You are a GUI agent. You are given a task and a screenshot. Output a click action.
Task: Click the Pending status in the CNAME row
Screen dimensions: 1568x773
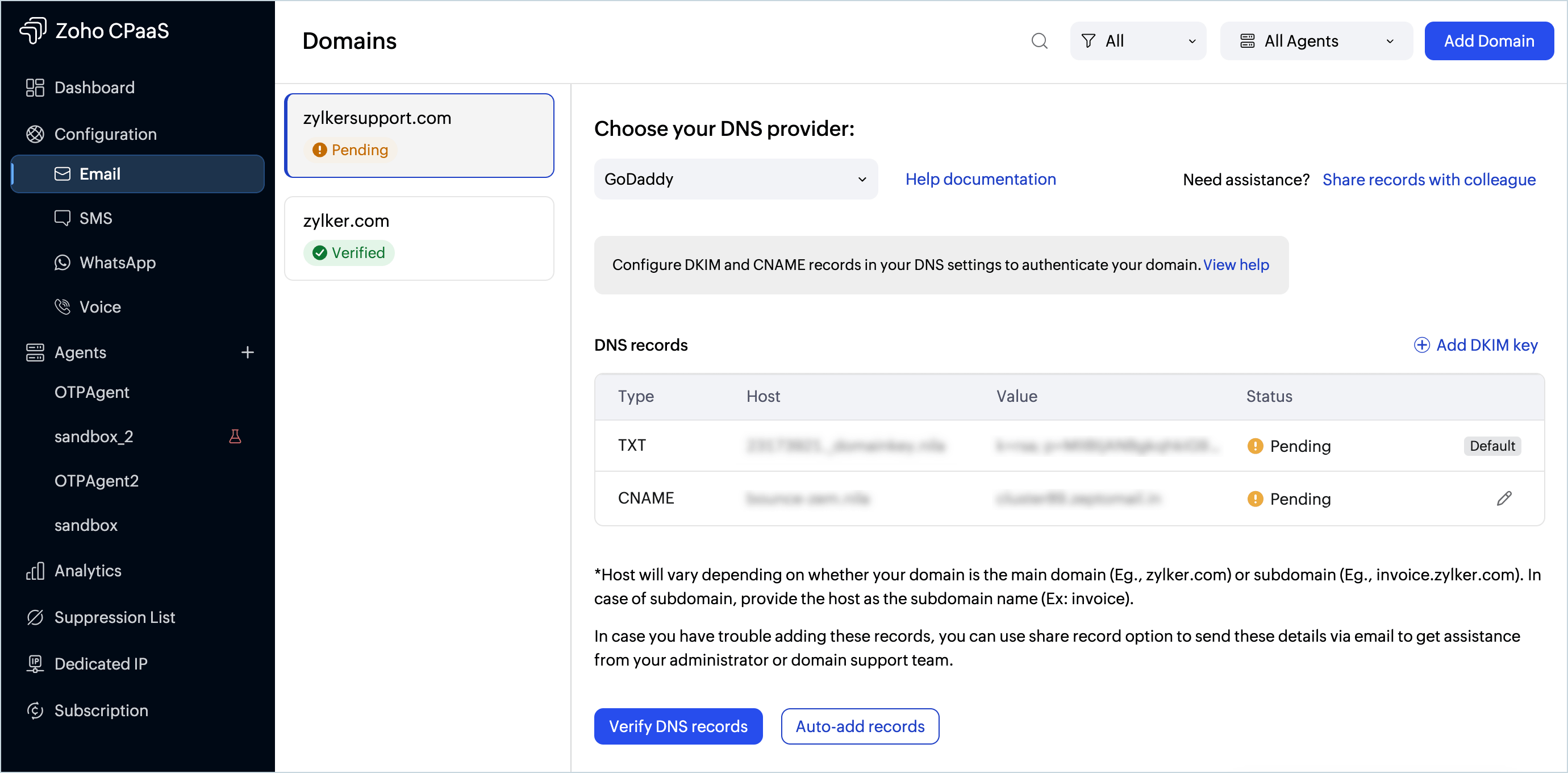click(1288, 499)
